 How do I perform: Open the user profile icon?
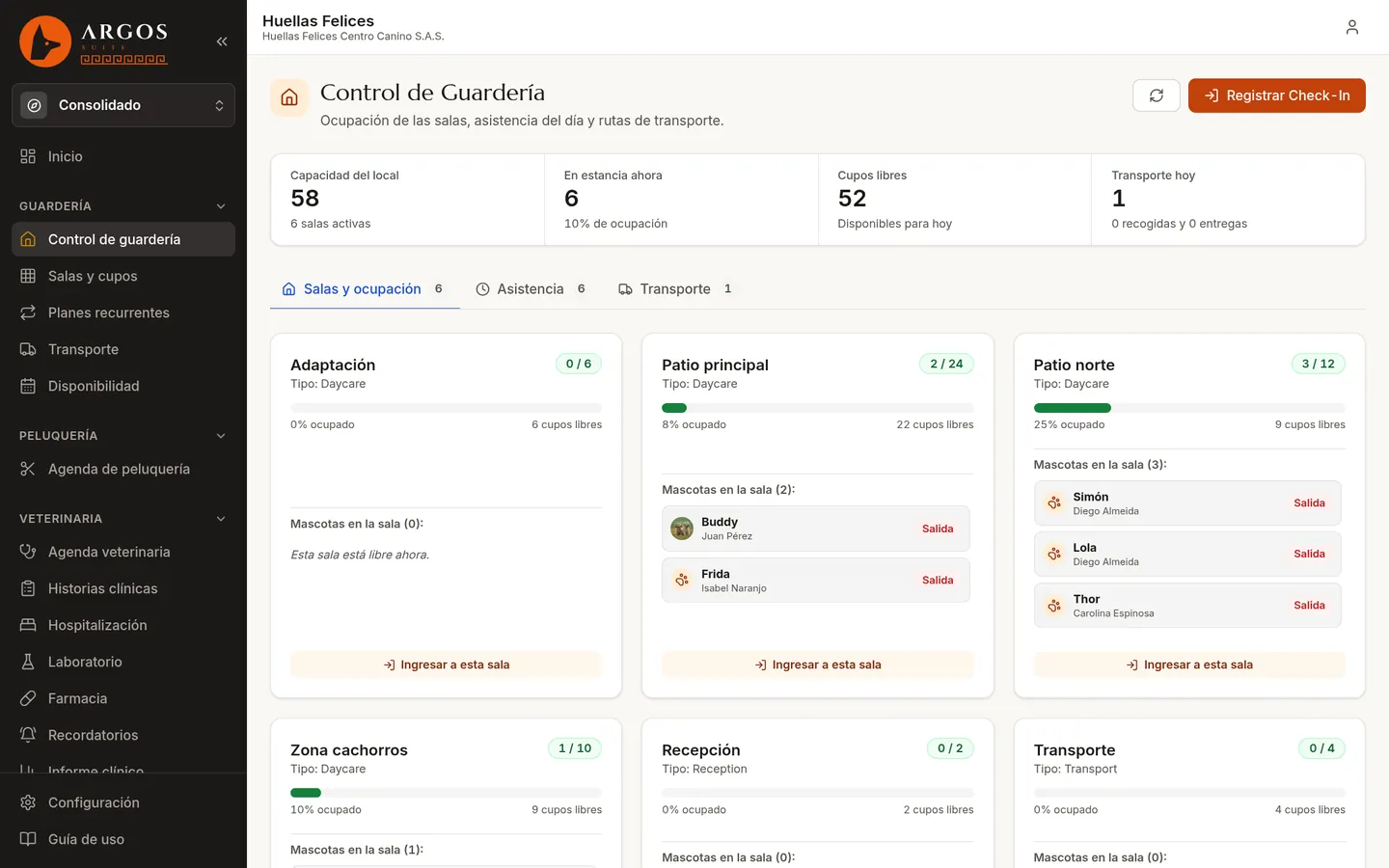point(1352,27)
